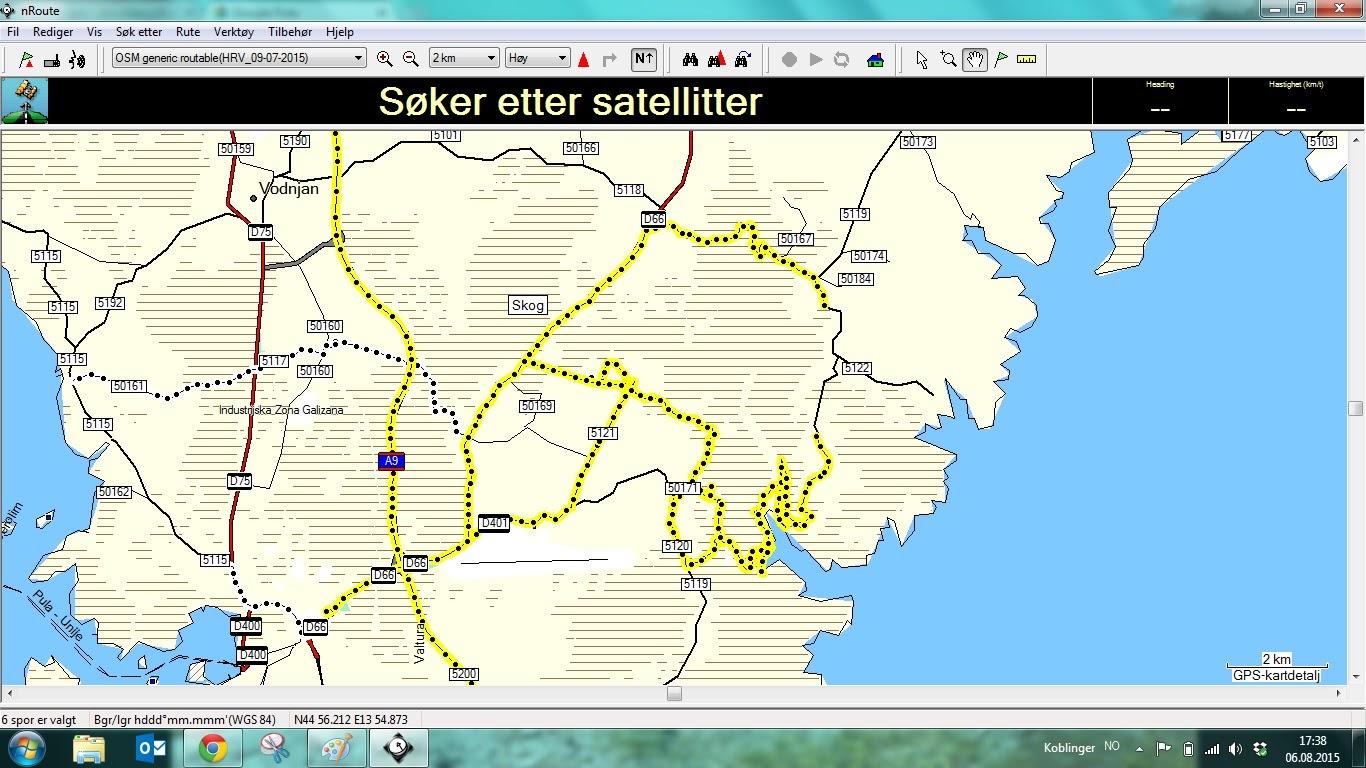Open the Rute menu
Image resolution: width=1366 pixels, height=768 pixels.
pos(188,32)
